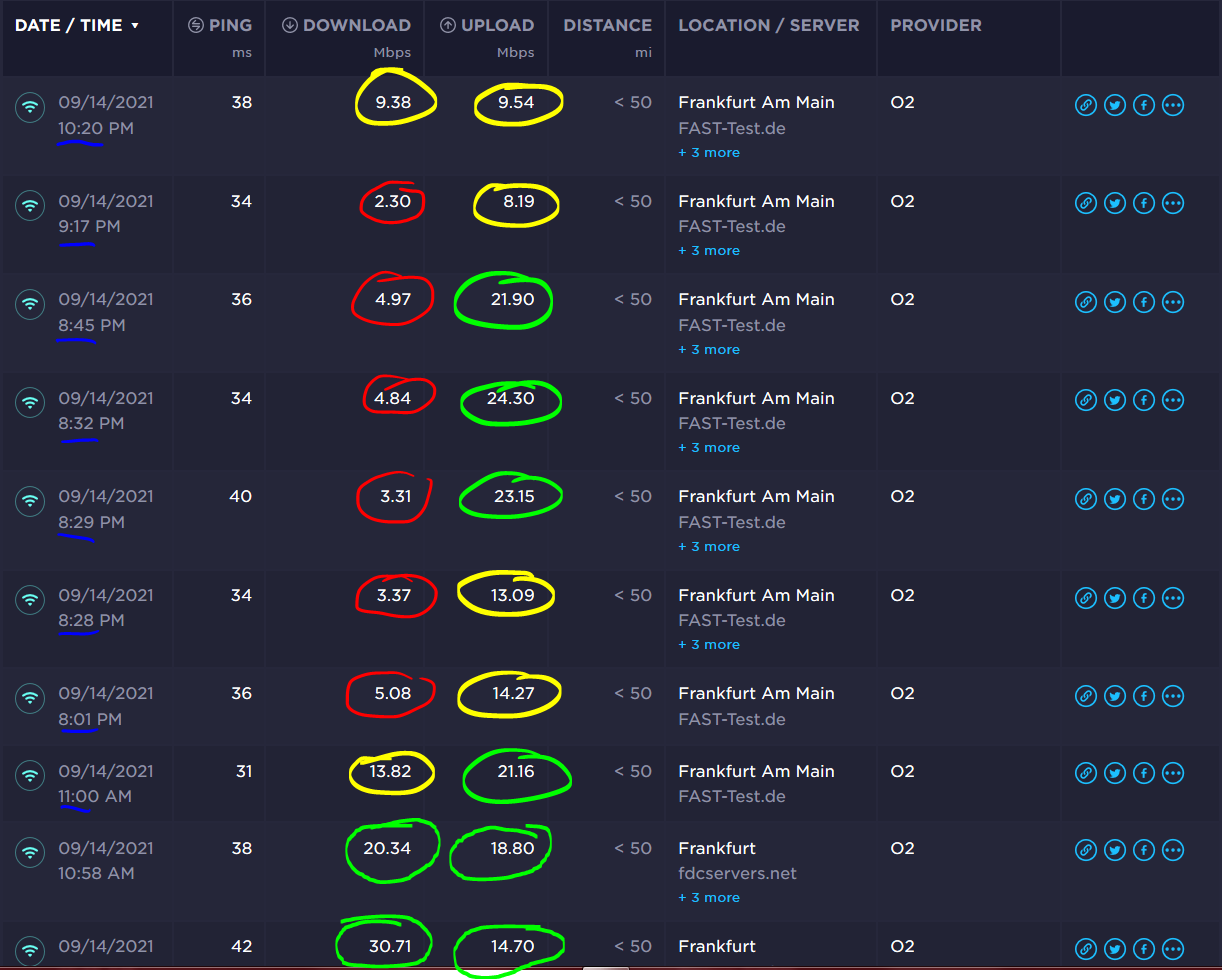The image size is (1222, 979).
Task: Show more options for the 11:00 AM result
Action: click(x=1173, y=773)
